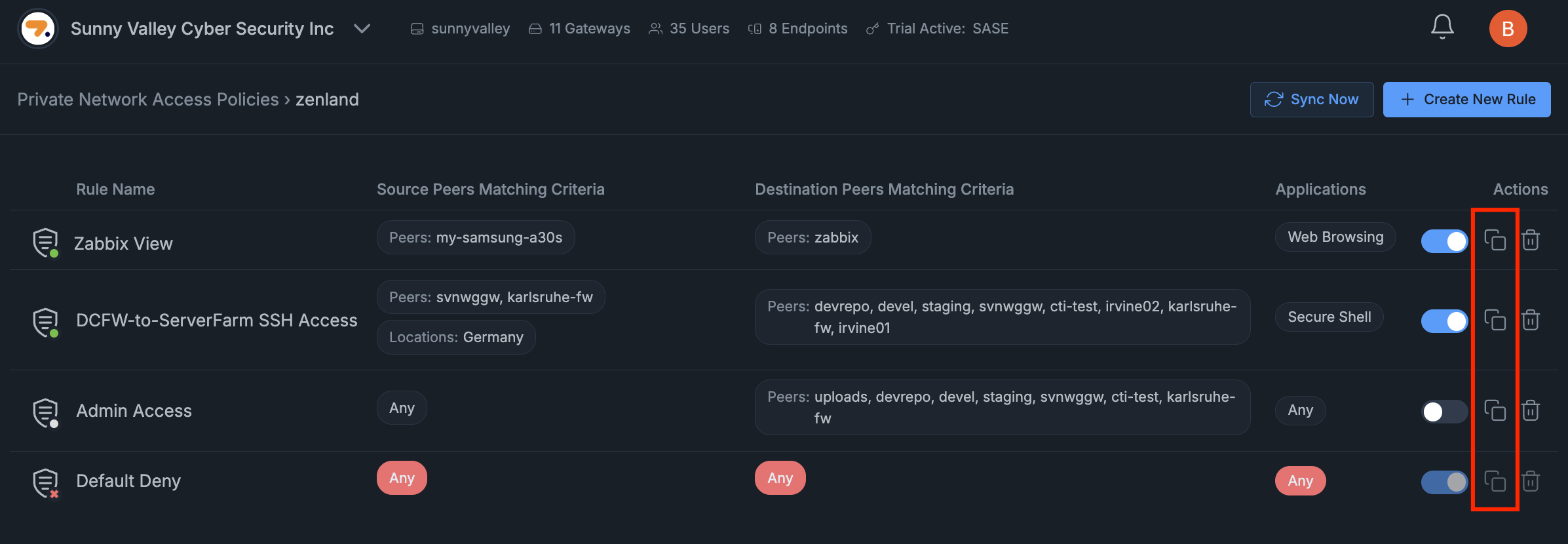Click the Sunny Valley company logo

click(x=38, y=29)
